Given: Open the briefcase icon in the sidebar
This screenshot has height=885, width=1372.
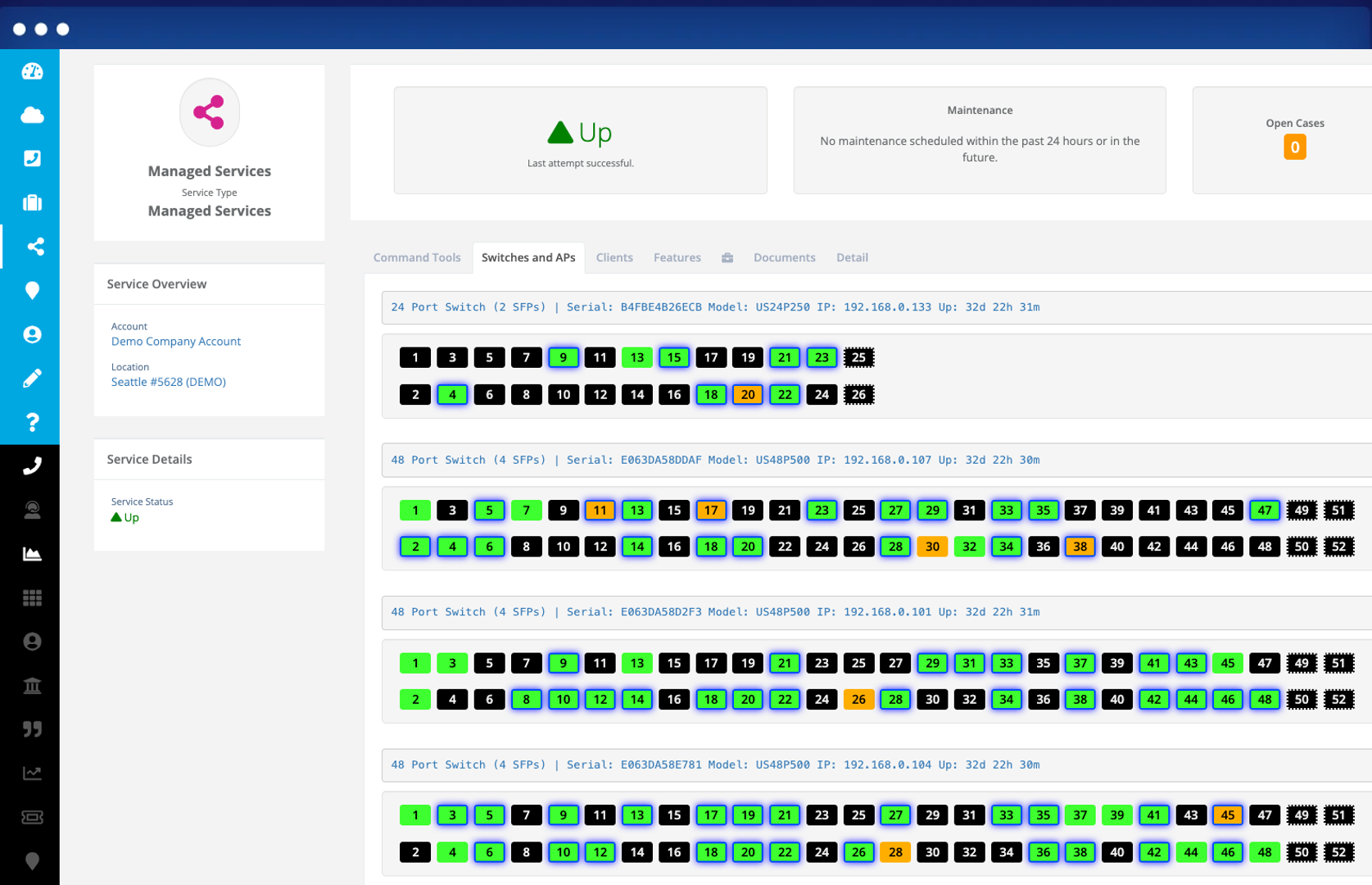Looking at the screenshot, I should [31, 202].
